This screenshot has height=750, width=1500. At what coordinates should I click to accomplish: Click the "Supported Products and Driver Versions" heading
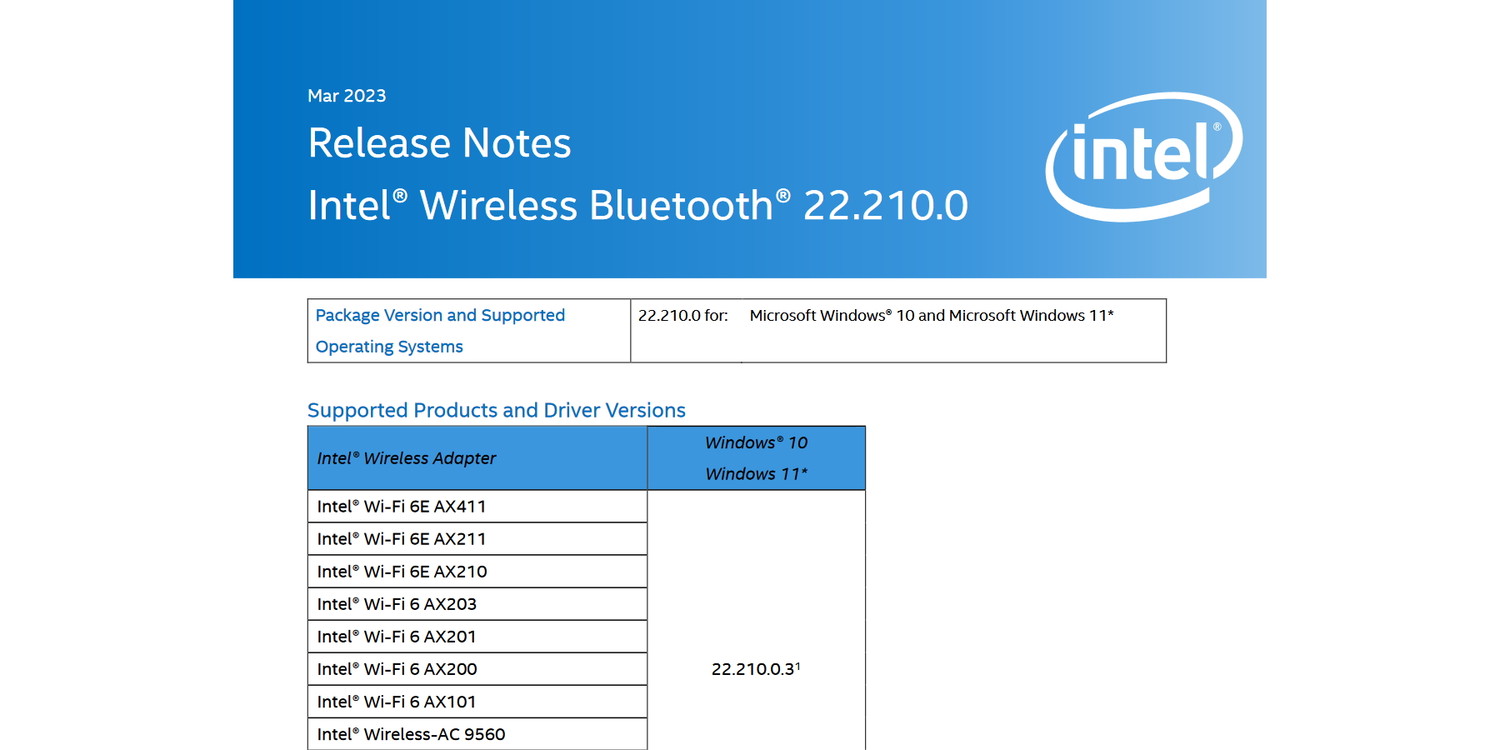click(496, 410)
